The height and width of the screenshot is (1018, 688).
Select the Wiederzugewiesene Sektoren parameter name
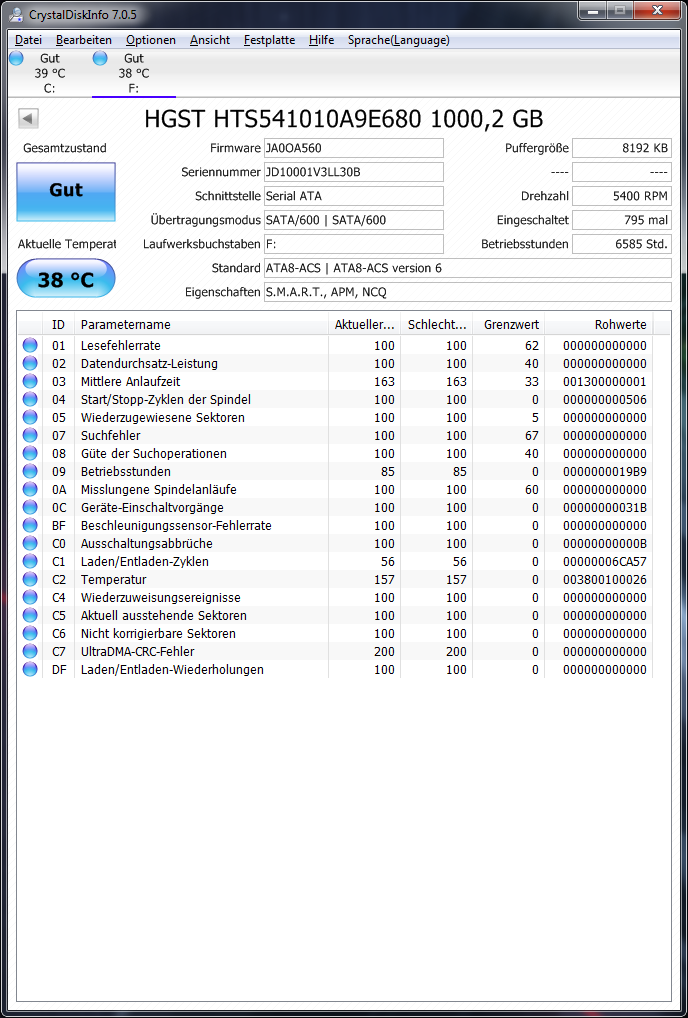click(x=163, y=417)
